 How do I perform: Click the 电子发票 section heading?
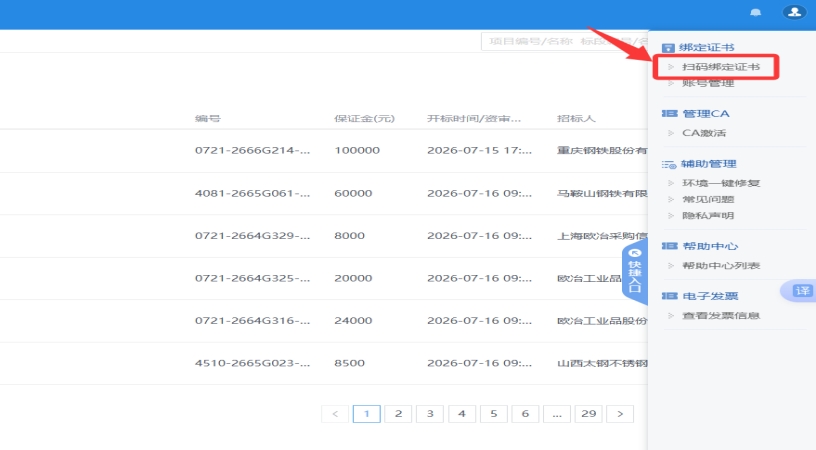pyautogui.click(x=710, y=296)
